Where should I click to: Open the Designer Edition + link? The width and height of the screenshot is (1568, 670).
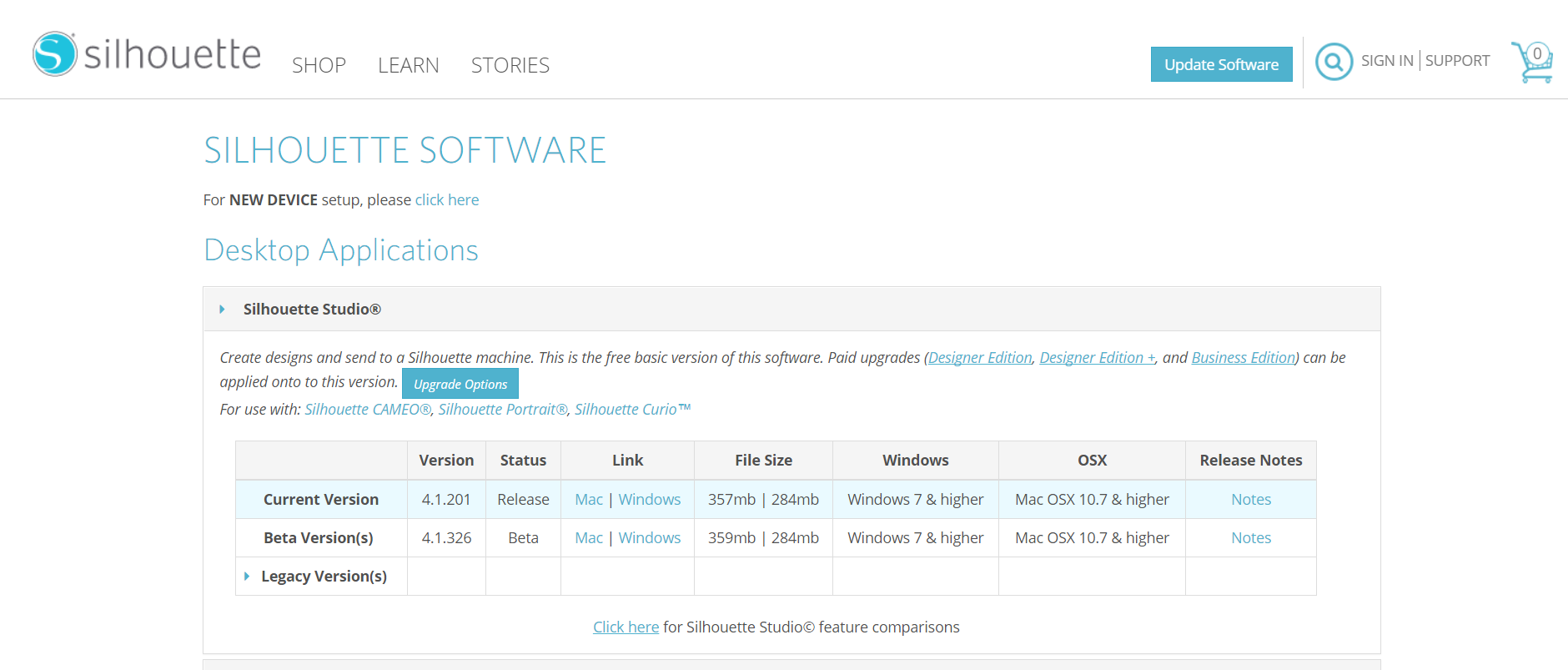[x=1098, y=357]
